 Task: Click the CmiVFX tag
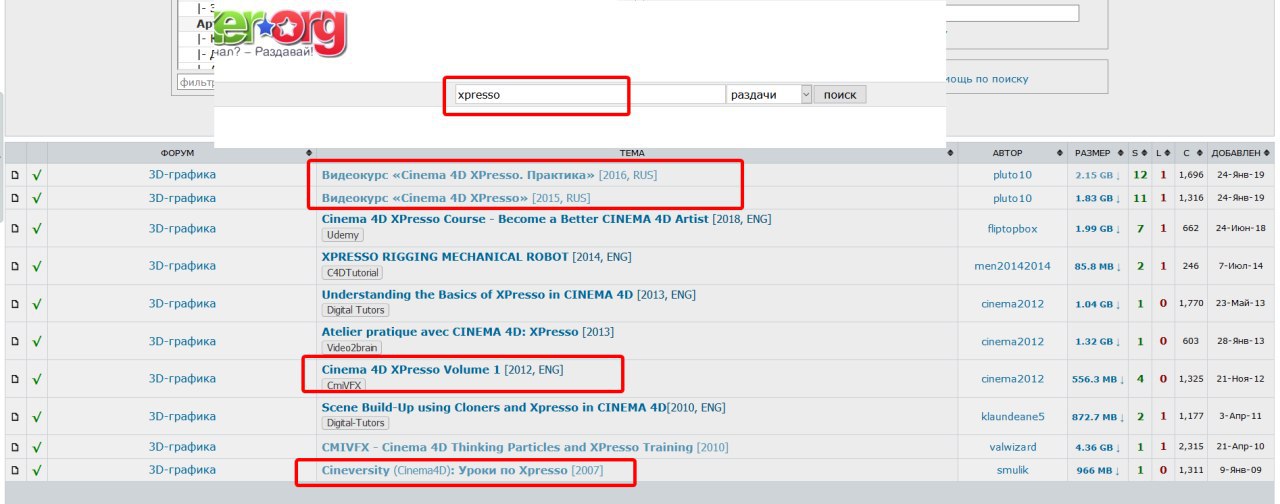pos(343,386)
